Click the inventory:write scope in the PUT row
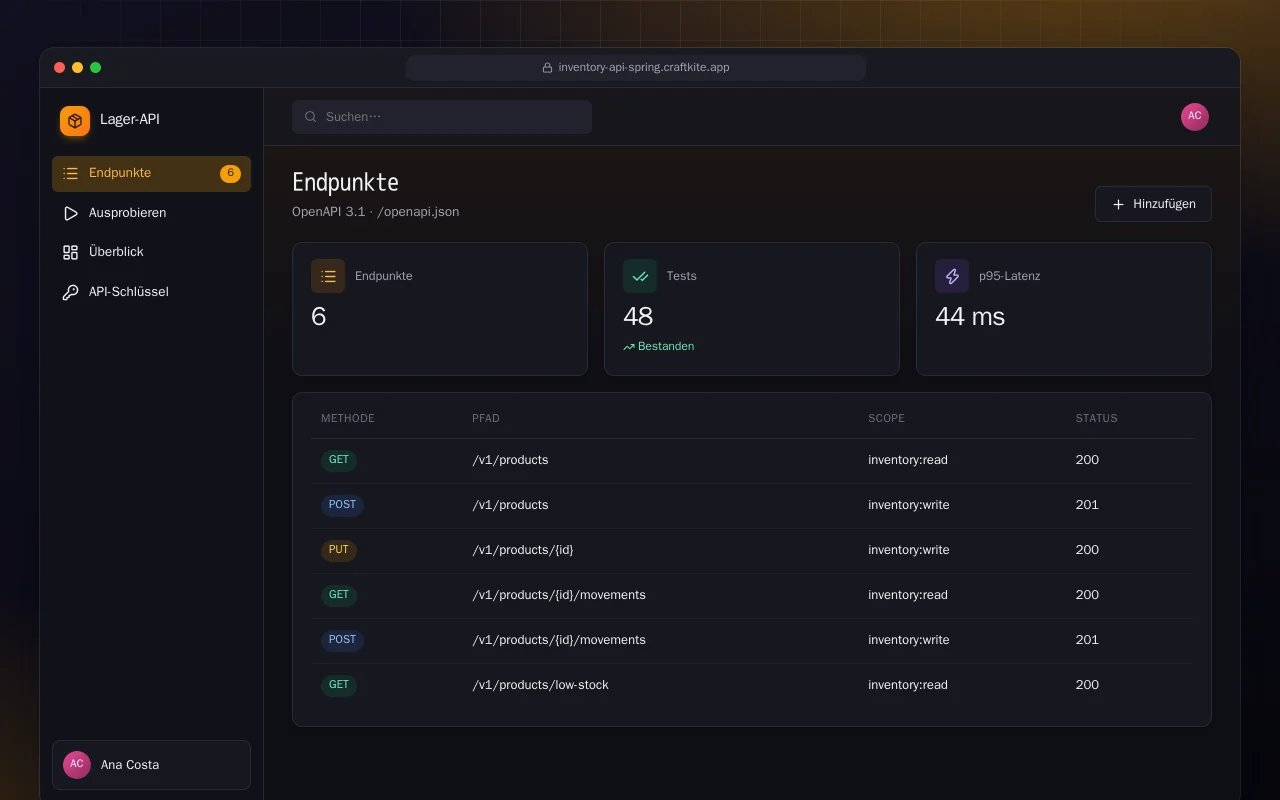1280x800 pixels. coord(909,551)
